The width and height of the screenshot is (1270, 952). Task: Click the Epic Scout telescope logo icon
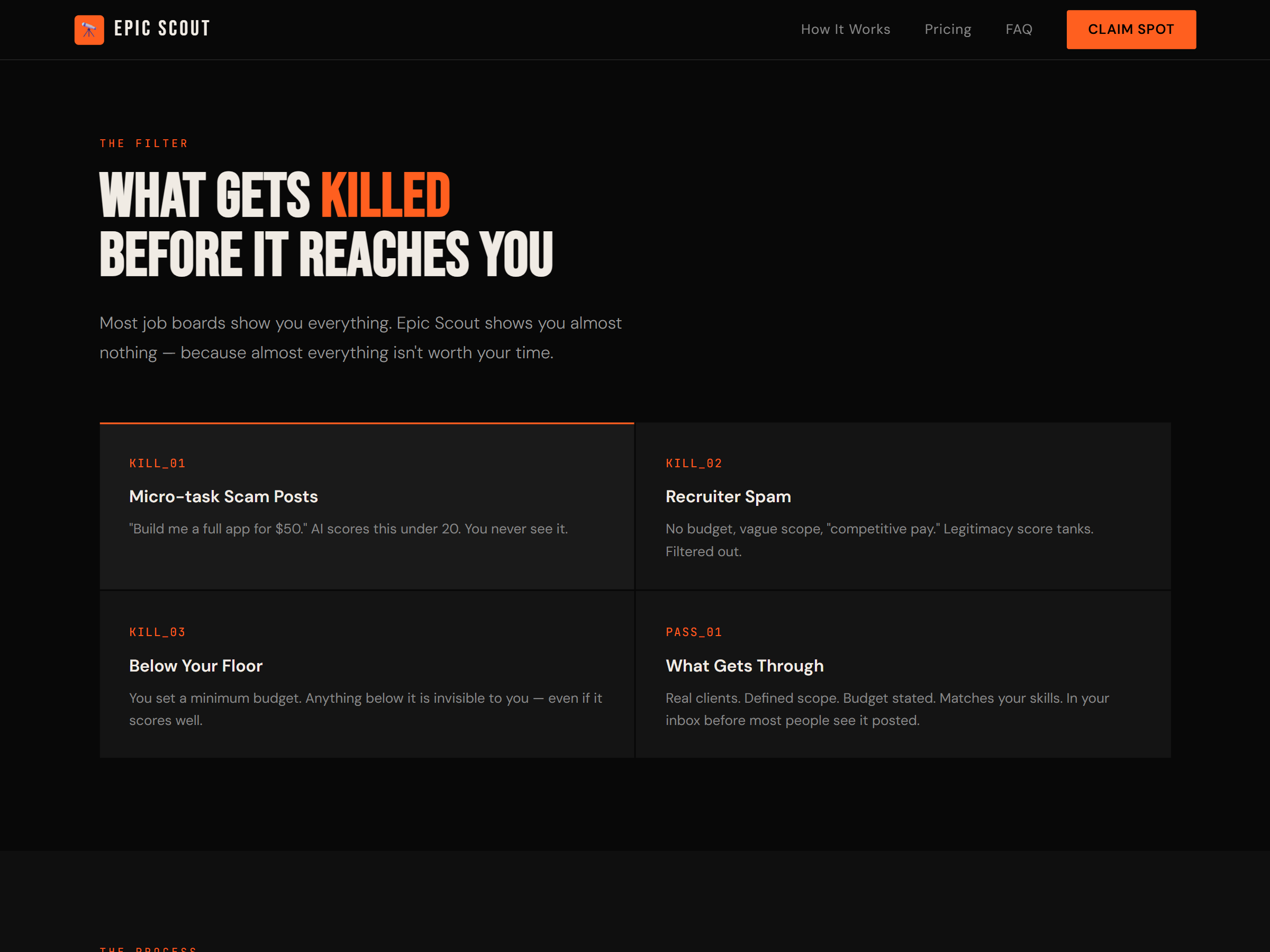pos(89,30)
